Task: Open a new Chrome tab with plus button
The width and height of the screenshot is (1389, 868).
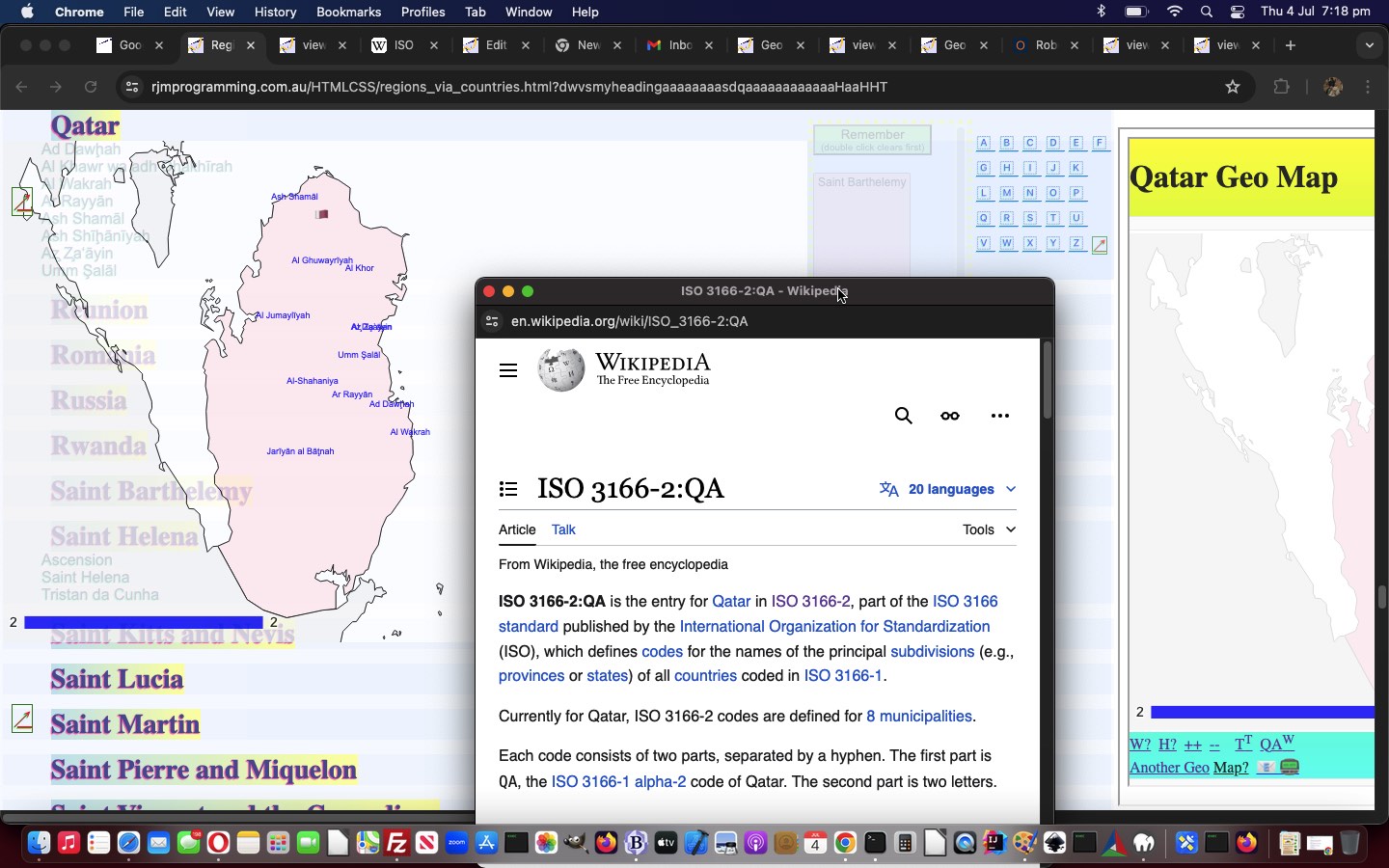Action: [x=1291, y=45]
